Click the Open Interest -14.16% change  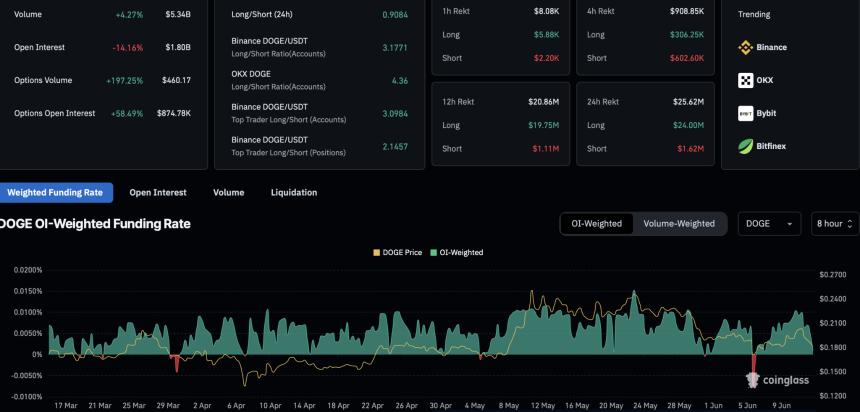(128, 48)
